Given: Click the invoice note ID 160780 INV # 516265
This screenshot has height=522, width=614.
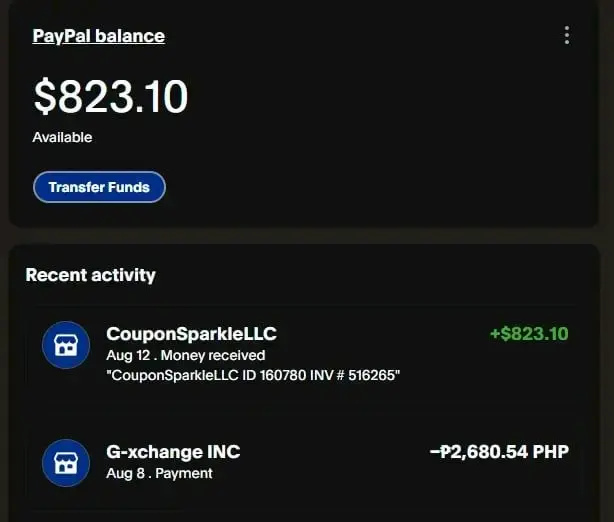Looking at the screenshot, I should (253, 376).
